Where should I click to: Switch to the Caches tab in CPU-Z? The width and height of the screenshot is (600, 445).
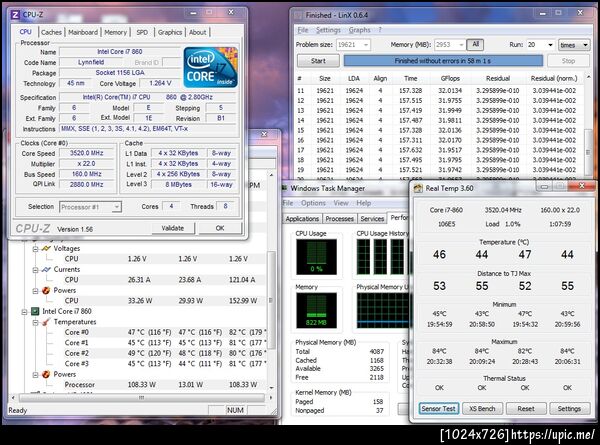click(51, 33)
